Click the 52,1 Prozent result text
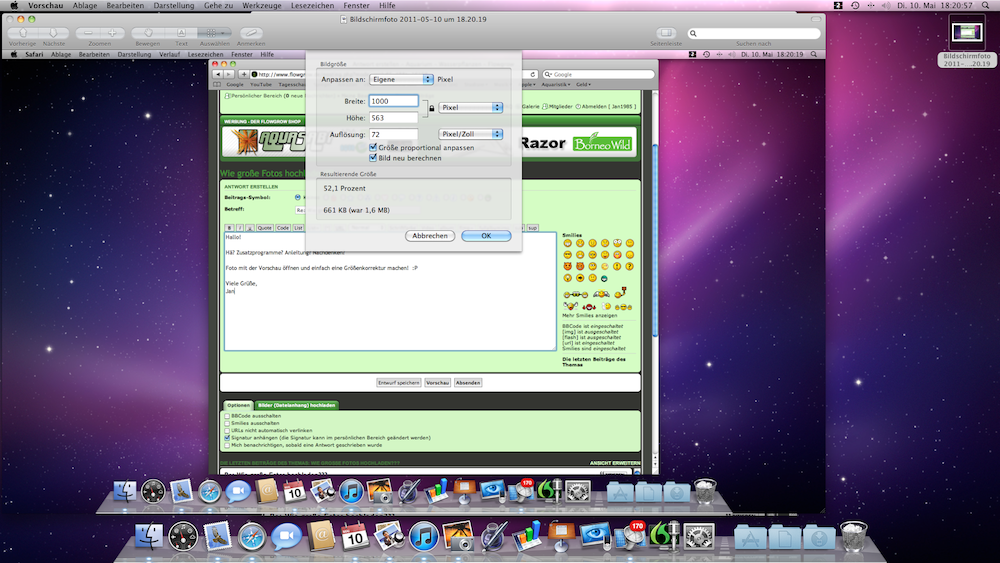This screenshot has width=1000, height=563. pyautogui.click(x=344, y=188)
